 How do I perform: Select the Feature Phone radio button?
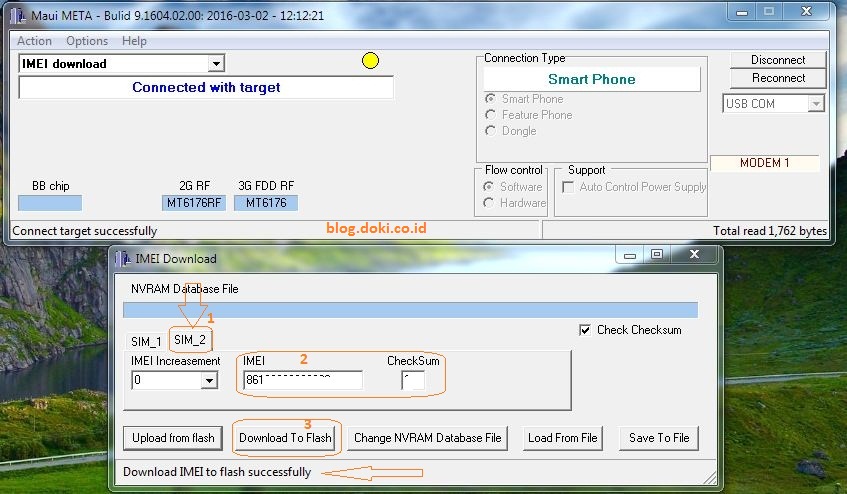(490, 114)
